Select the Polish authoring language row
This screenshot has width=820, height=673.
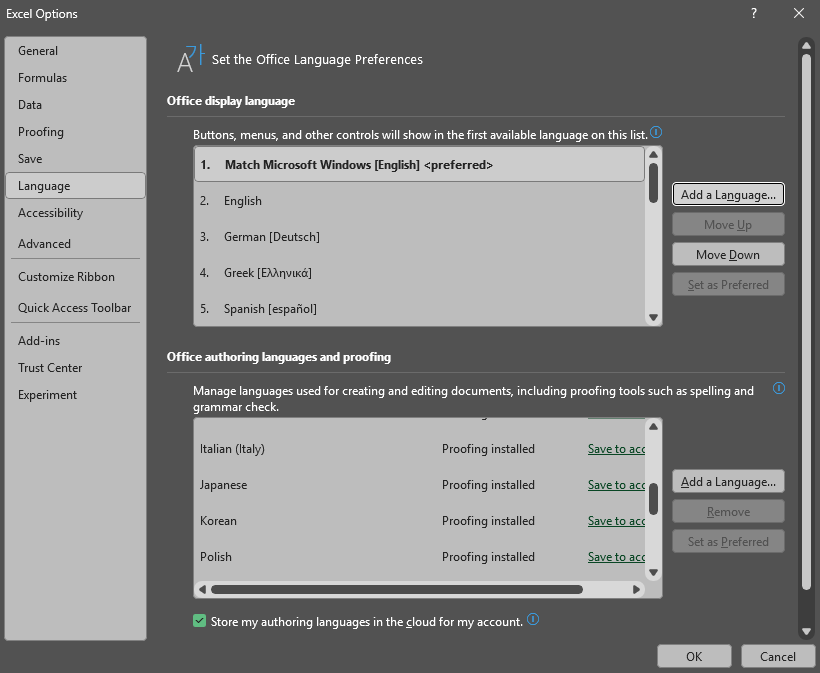coord(419,556)
